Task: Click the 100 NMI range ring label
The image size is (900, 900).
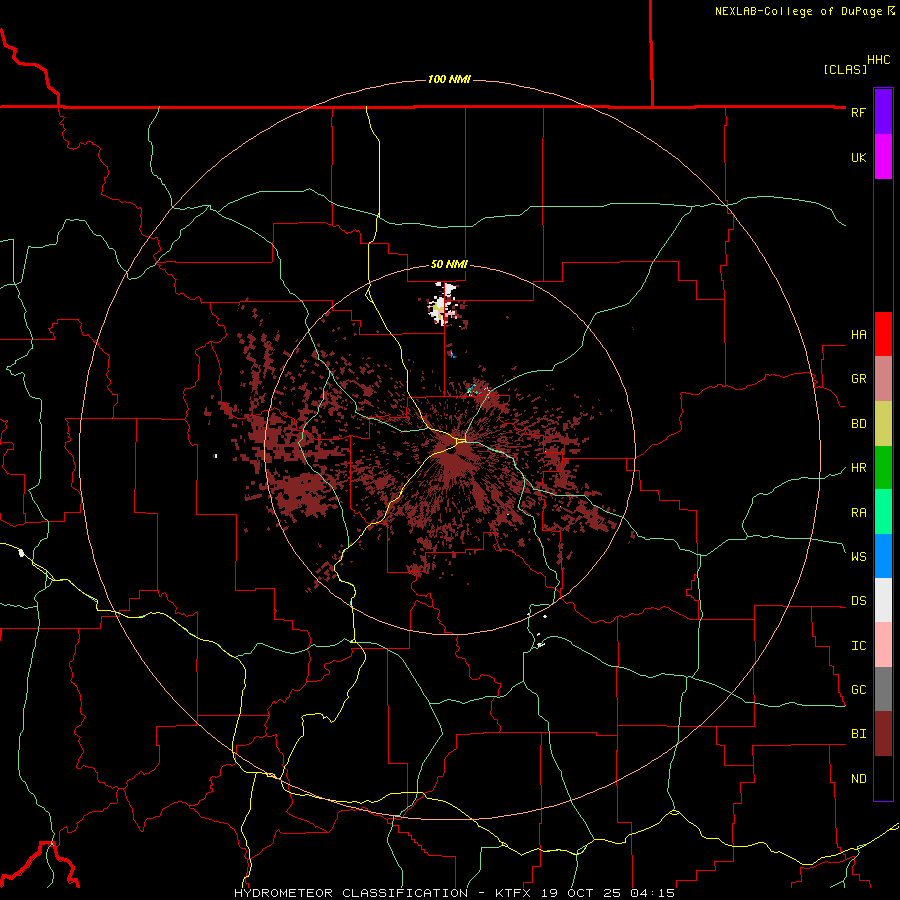Action: (449, 79)
